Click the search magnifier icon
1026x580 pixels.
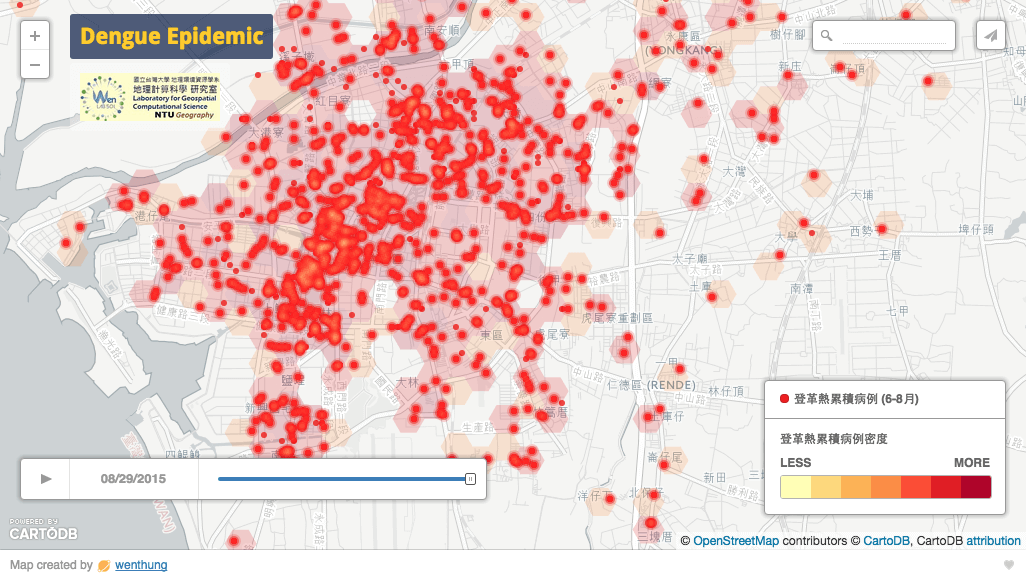coord(827,36)
